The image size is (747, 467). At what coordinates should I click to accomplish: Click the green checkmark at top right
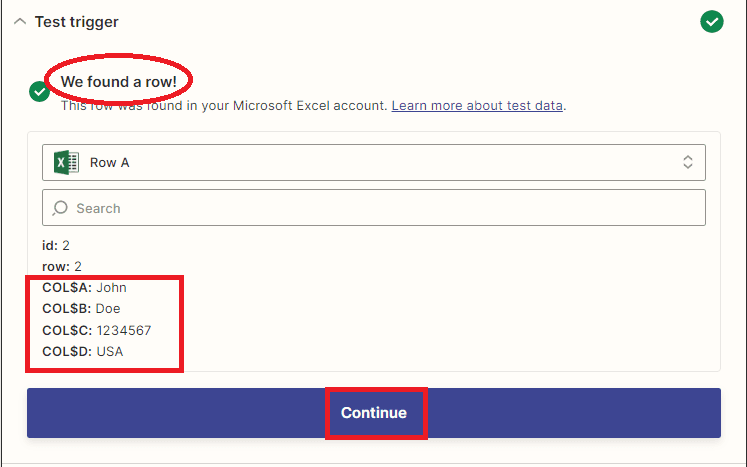point(711,21)
